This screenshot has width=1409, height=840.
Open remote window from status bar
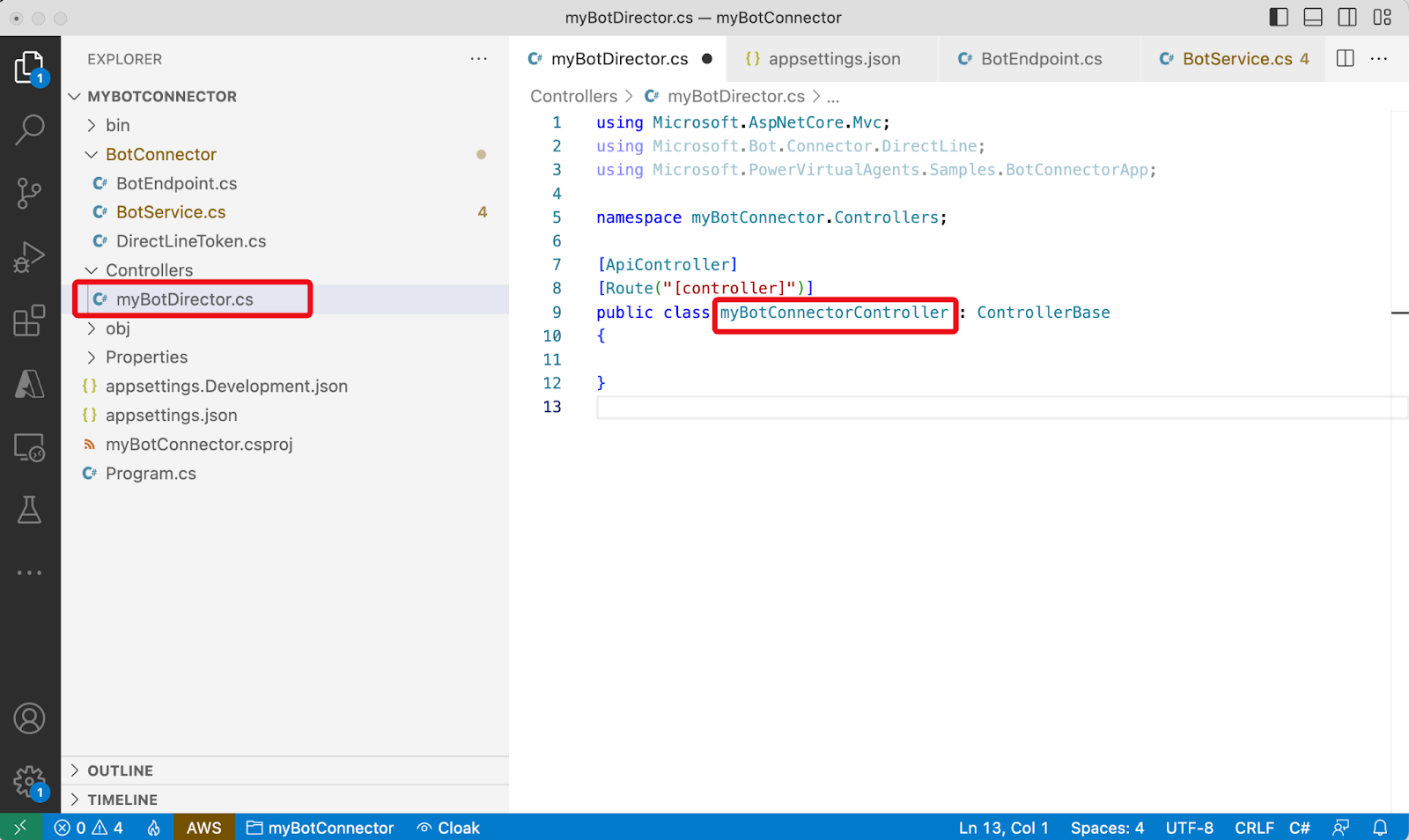[x=21, y=828]
